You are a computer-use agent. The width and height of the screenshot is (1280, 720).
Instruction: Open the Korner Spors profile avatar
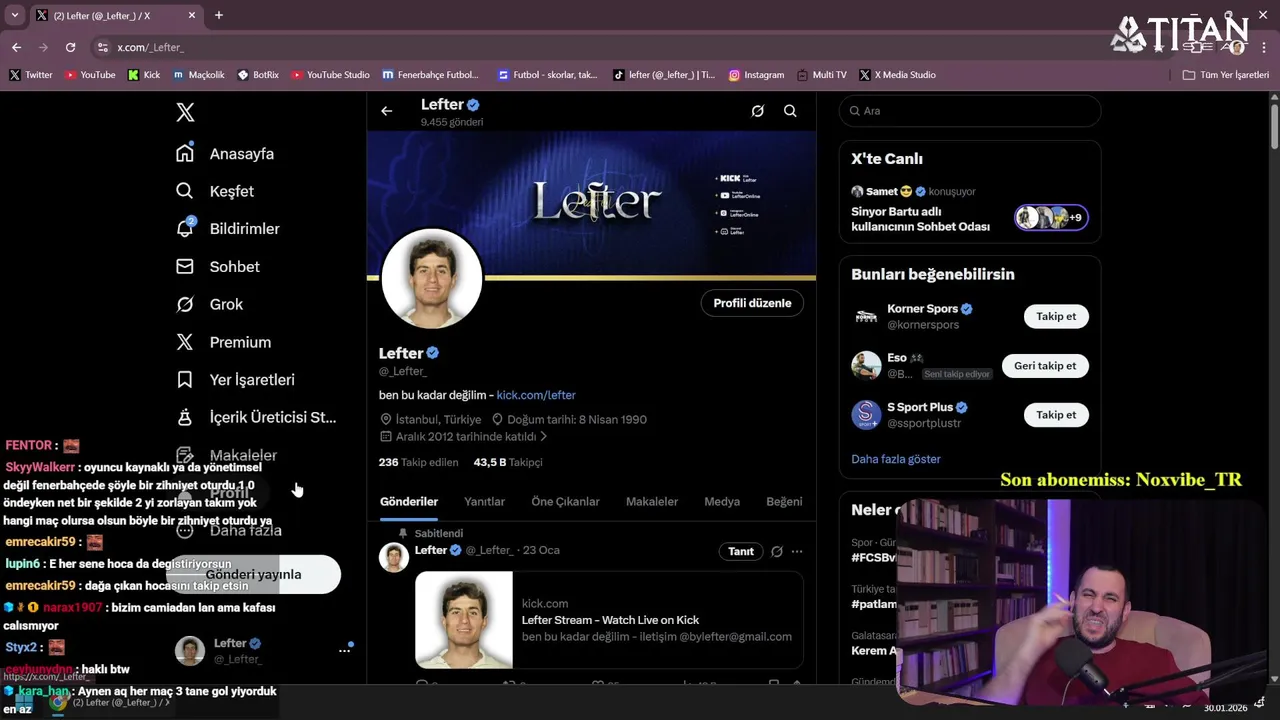pos(866,316)
